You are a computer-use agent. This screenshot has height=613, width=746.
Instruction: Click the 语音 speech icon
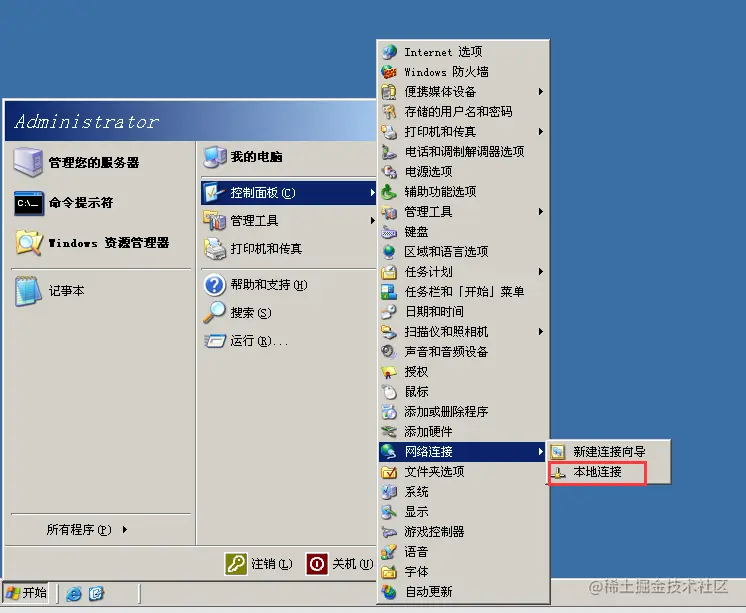(x=389, y=552)
